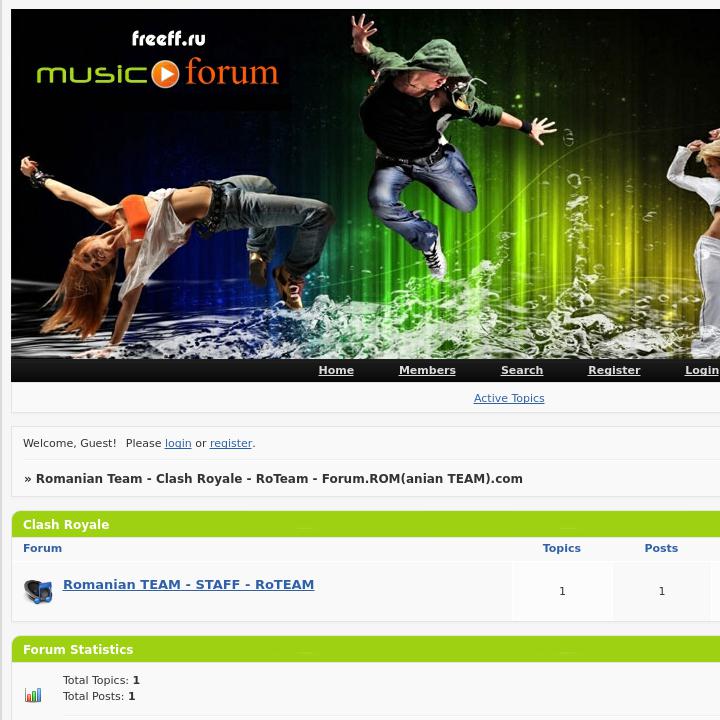Click the speaker forum icon beside Romanian TEAM

click(38, 591)
